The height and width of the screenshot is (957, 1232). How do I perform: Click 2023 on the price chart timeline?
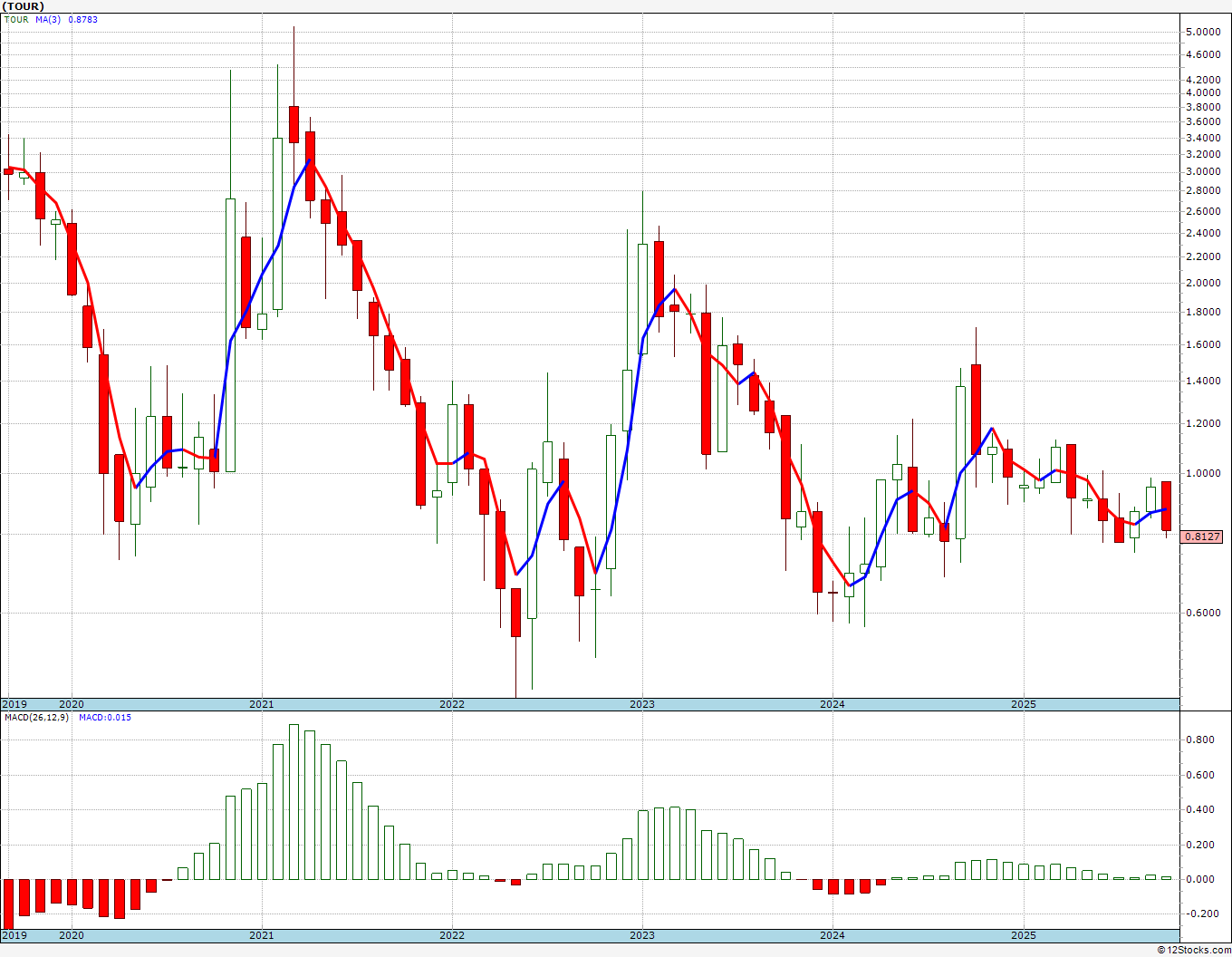[641, 704]
